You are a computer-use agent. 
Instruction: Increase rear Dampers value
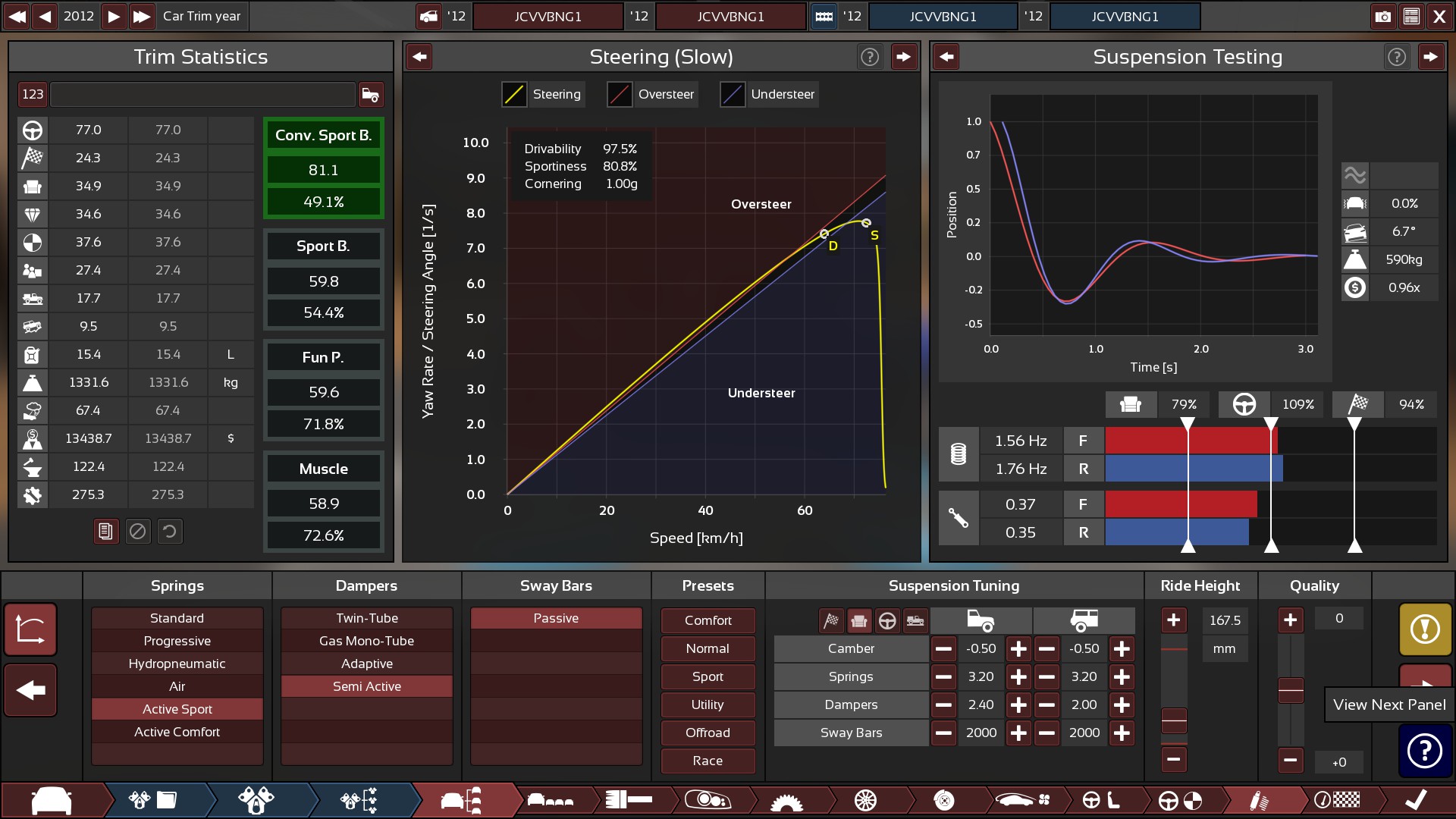1122,704
